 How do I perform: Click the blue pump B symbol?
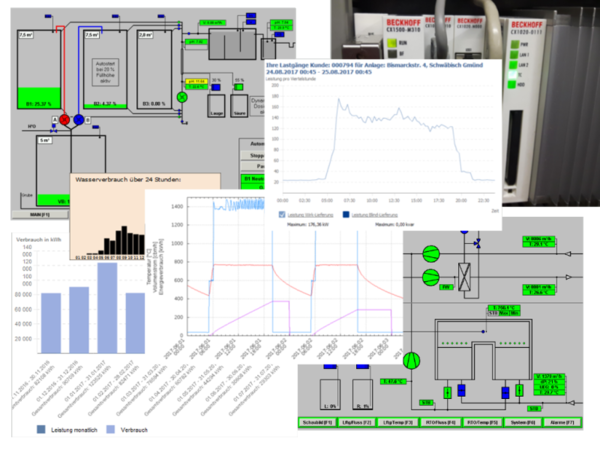click(78, 120)
